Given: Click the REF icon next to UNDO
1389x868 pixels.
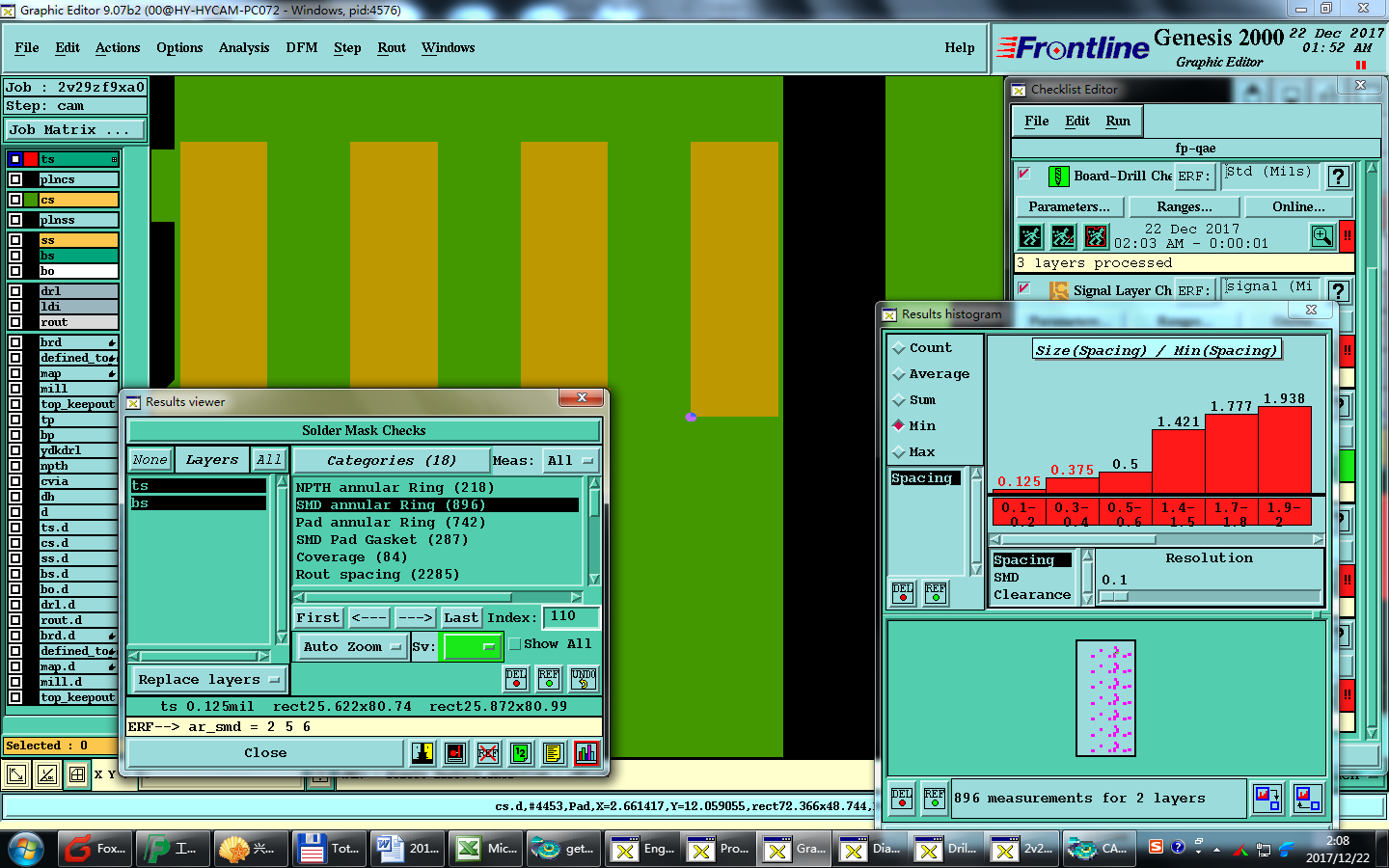Looking at the screenshot, I should click(549, 679).
